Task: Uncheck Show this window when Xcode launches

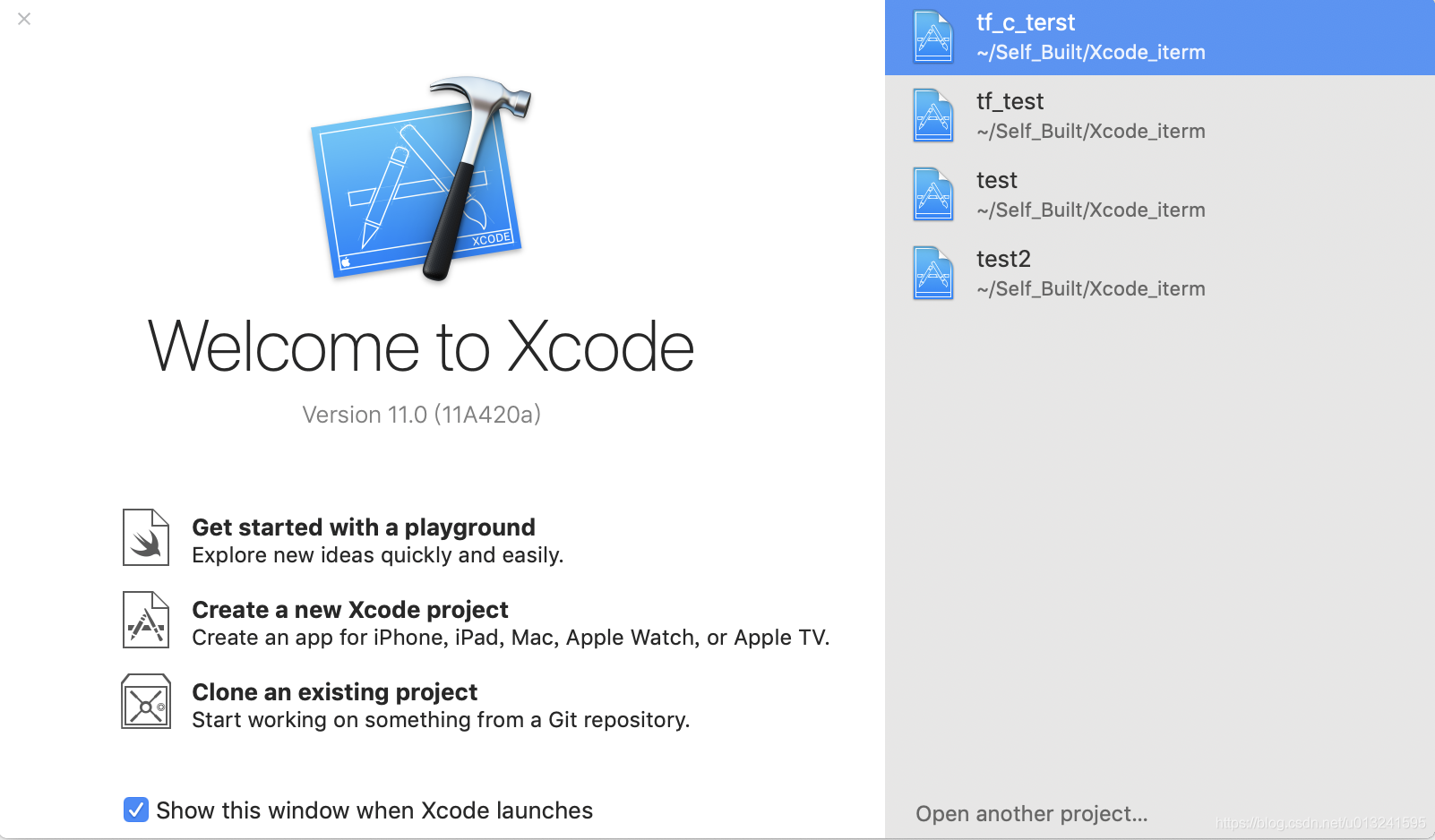Action: 135,810
